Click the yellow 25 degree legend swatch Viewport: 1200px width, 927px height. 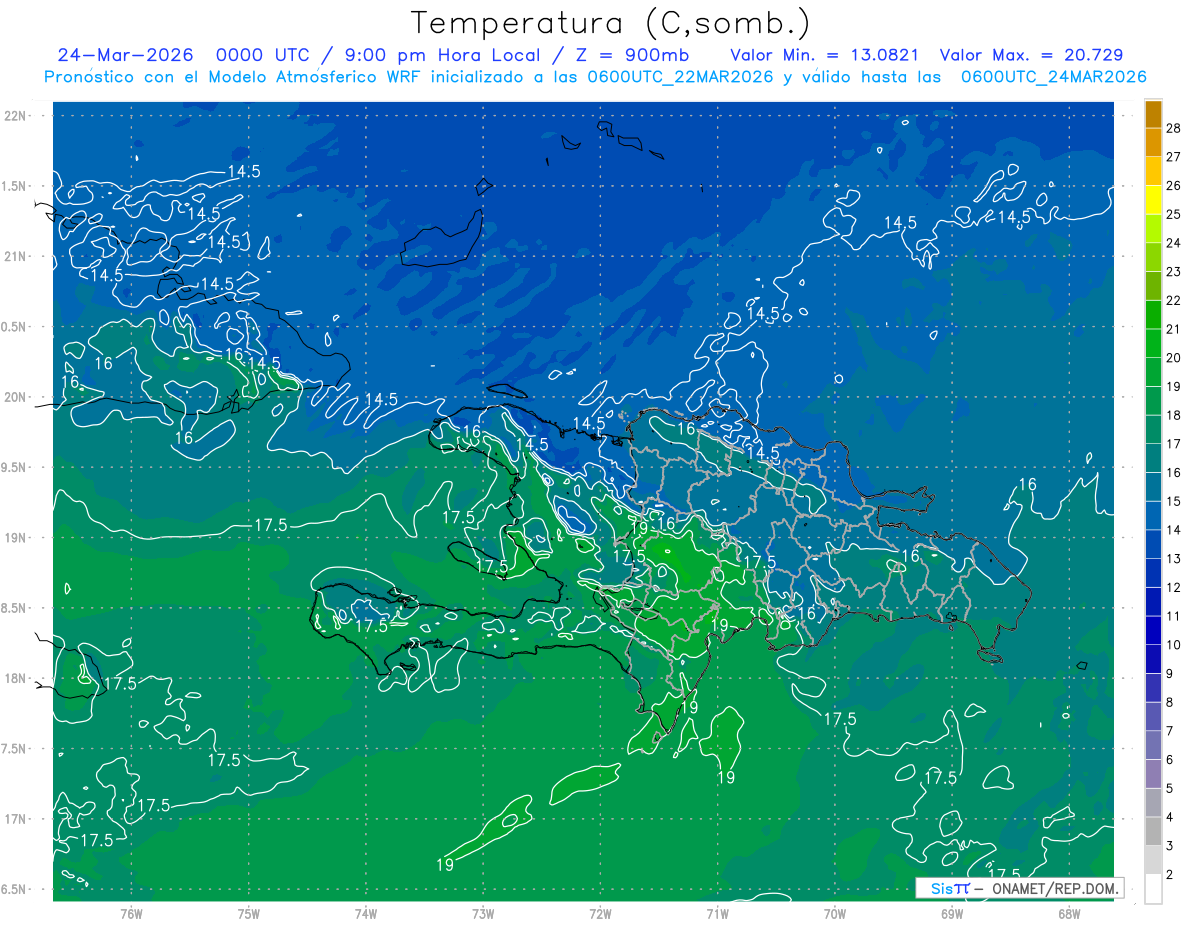coord(1153,201)
